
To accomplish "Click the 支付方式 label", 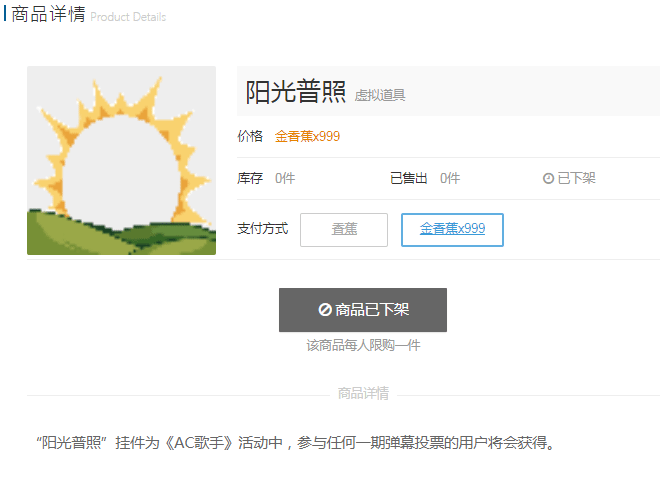I will pos(263,229).
